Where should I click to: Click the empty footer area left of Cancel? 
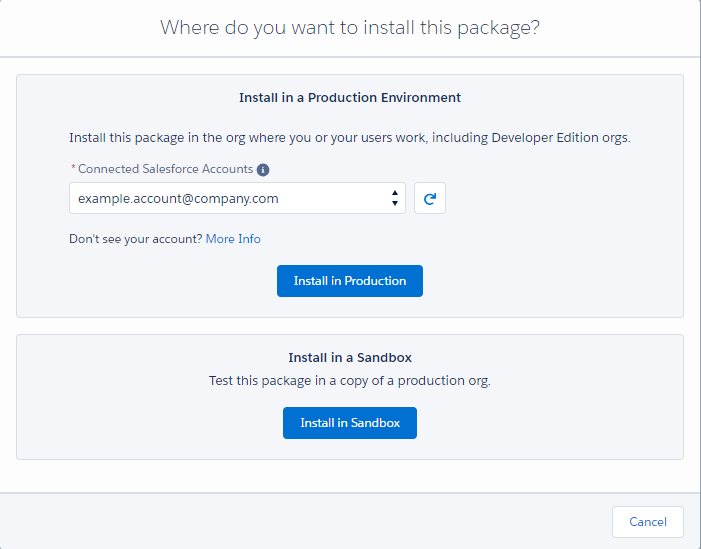[x=300, y=521]
